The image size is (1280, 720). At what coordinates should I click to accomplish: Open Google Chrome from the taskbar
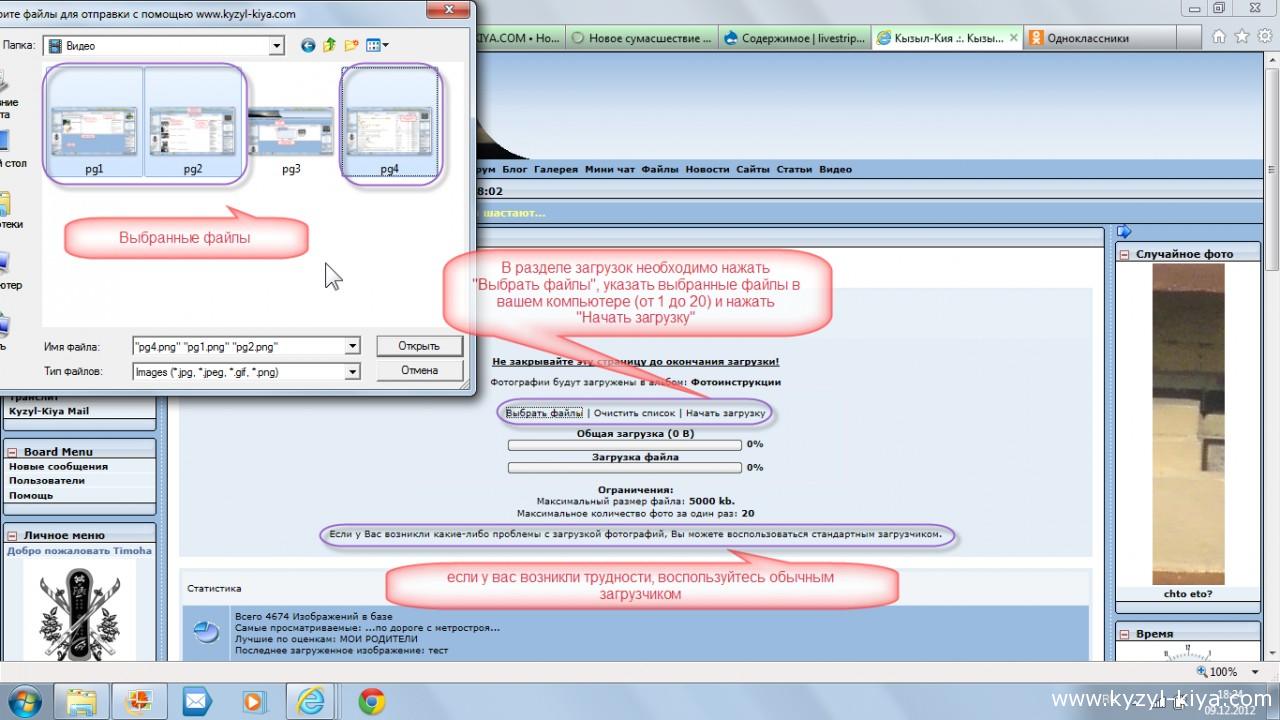pos(372,701)
